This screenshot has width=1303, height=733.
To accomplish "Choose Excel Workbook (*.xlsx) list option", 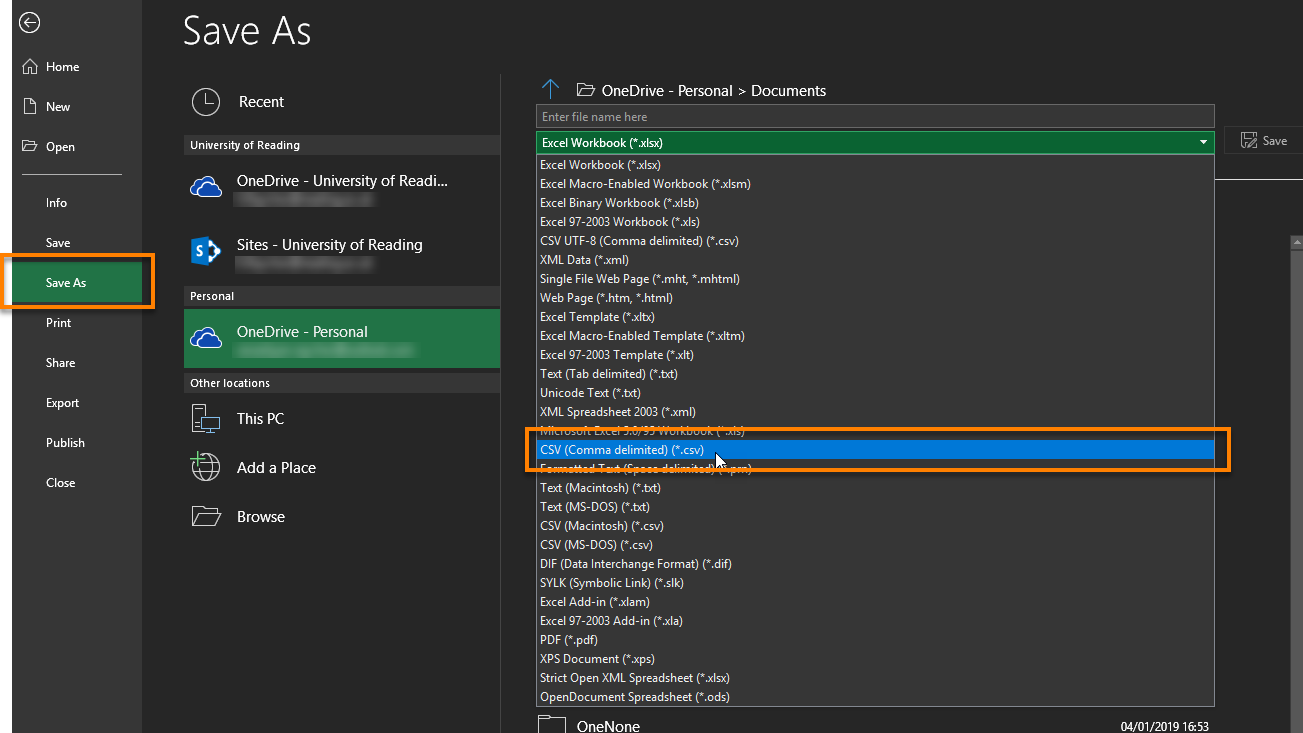I will [875, 165].
